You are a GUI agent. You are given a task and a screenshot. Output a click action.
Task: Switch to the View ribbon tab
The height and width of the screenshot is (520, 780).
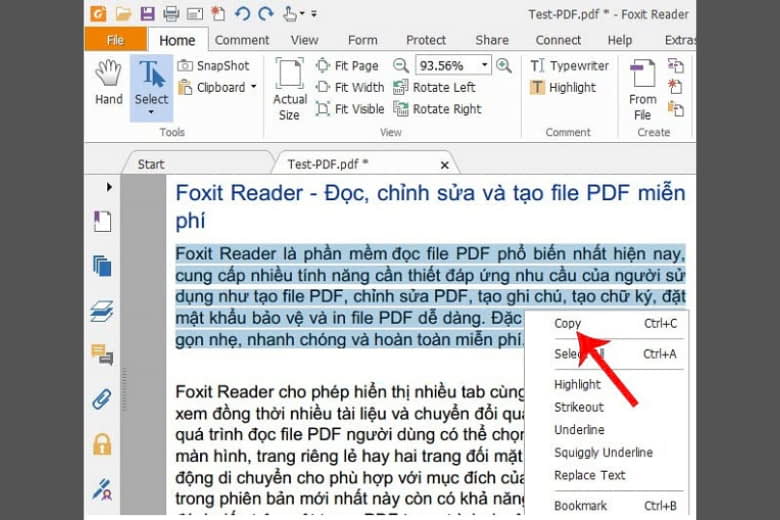point(304,40)
